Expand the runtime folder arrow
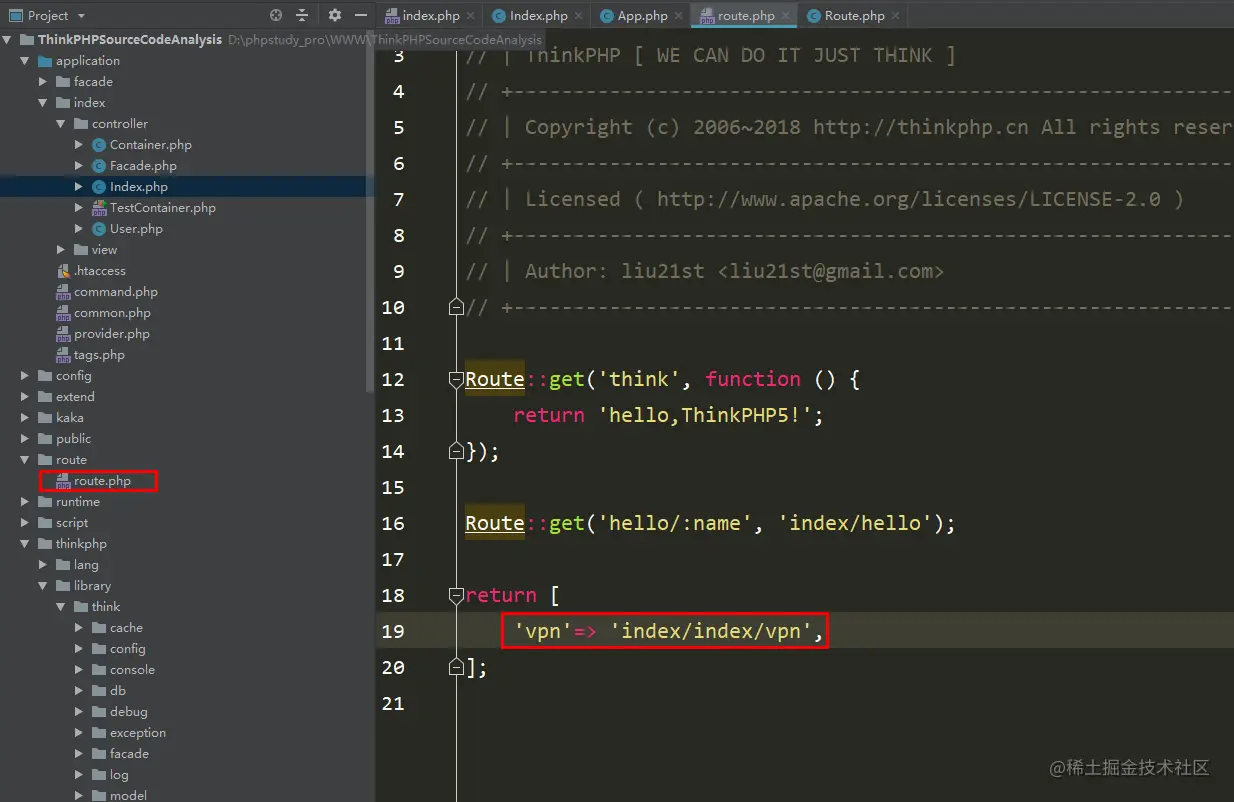The width and height of the screenshot is (1234, 802). (x=25, y=502)
